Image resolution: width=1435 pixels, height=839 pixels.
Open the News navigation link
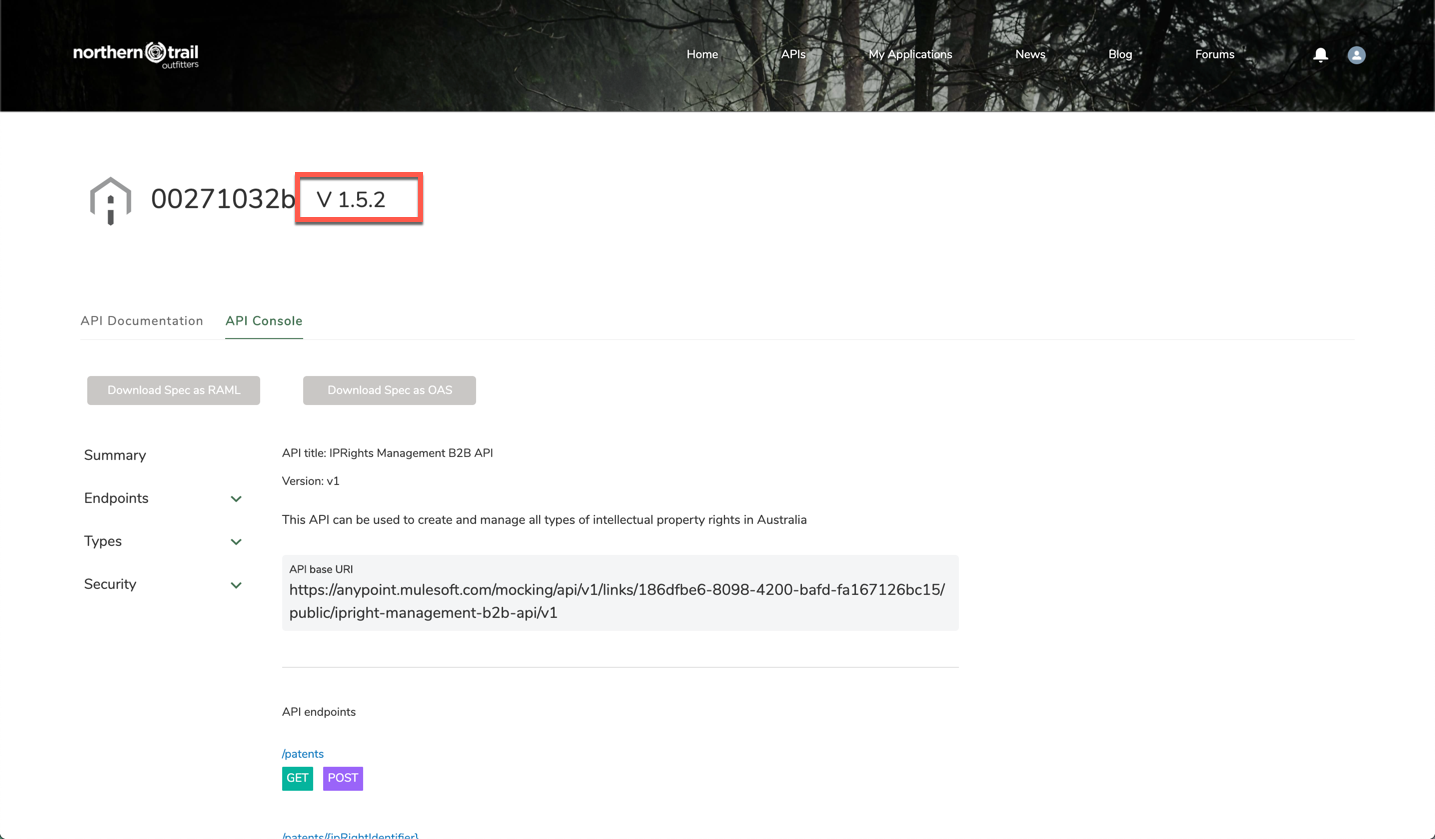(x=1030, y=55)
